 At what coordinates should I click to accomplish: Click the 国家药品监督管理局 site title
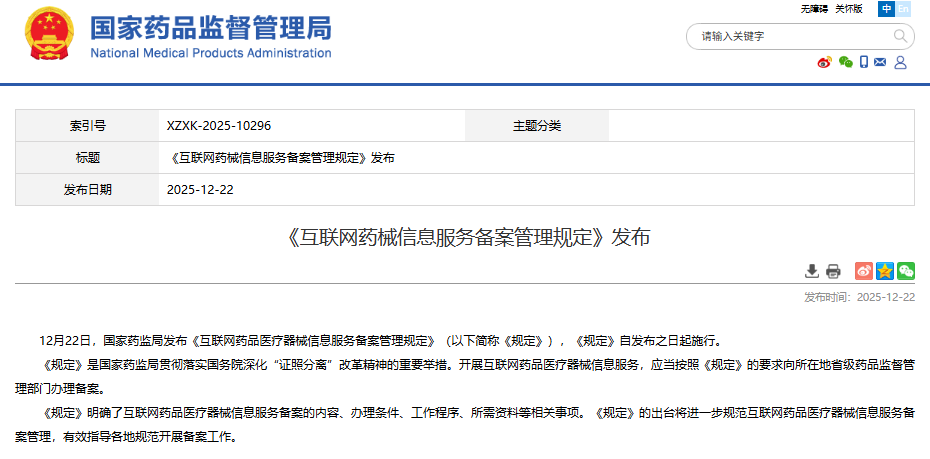(x=211, y=28)
